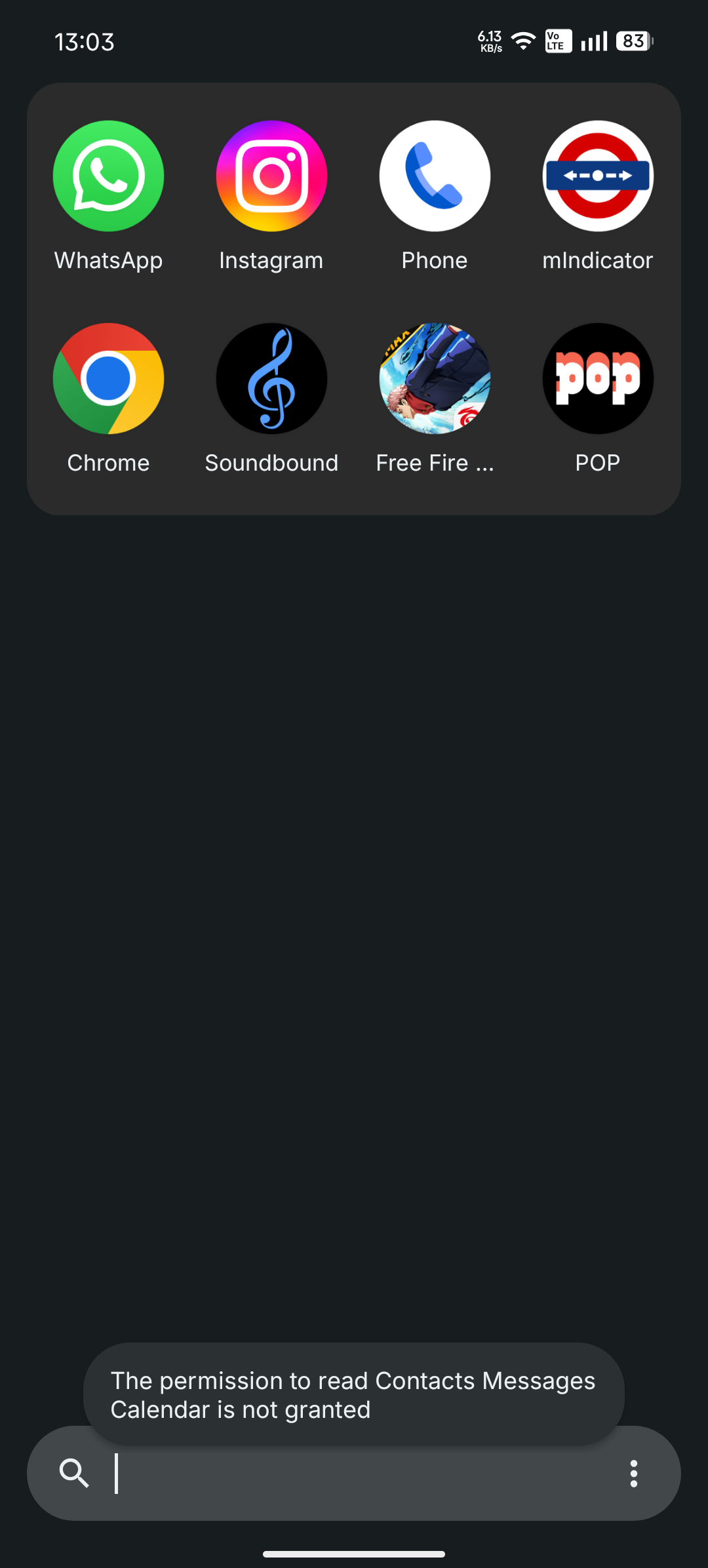Open the three-dot overflow menu
This screenshot has width=708, height=1568.
pos(633,1473)
